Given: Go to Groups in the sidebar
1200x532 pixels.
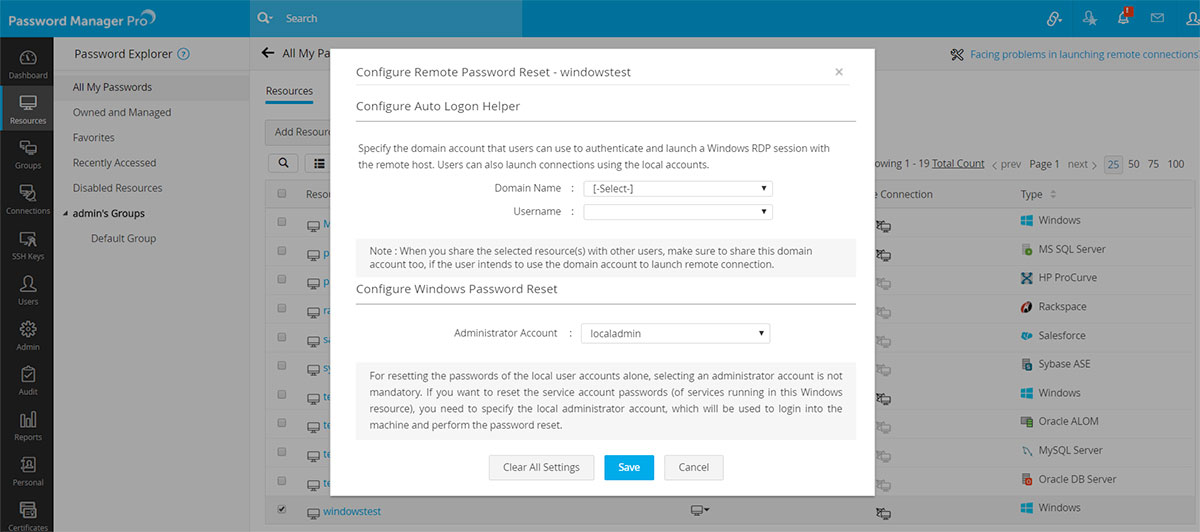Looking at the screenshot, I should [x=27, y=155].
